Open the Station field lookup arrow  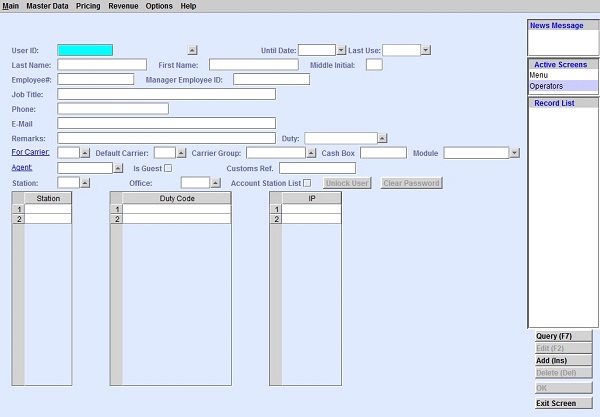coord(85,183)
